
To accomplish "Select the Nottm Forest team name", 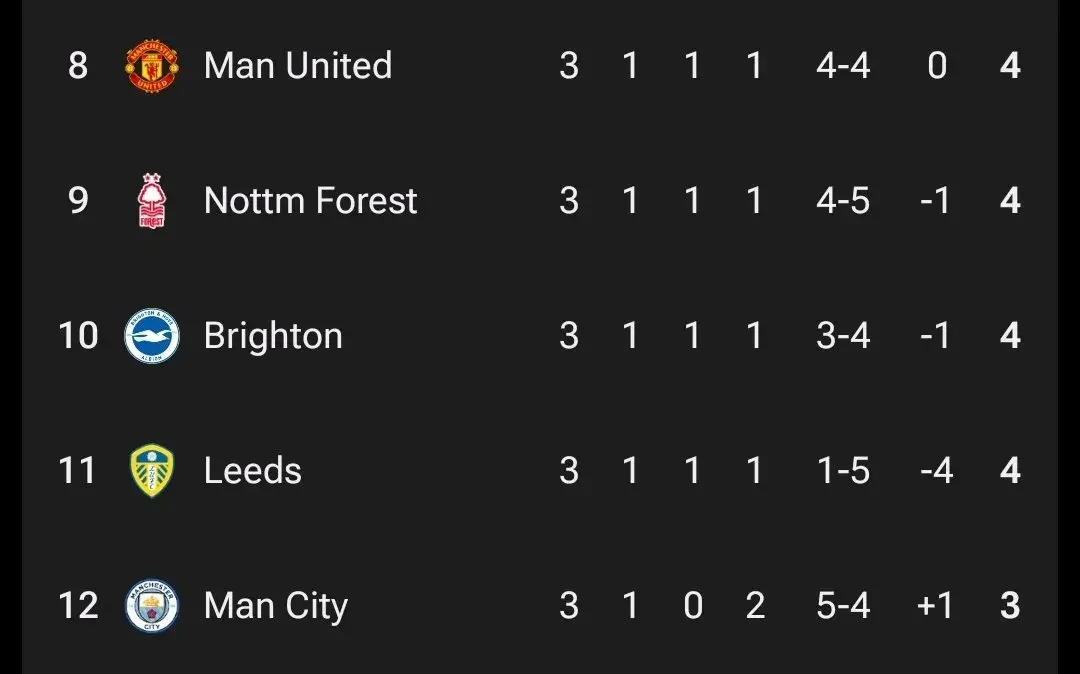I will click(310, 201).
